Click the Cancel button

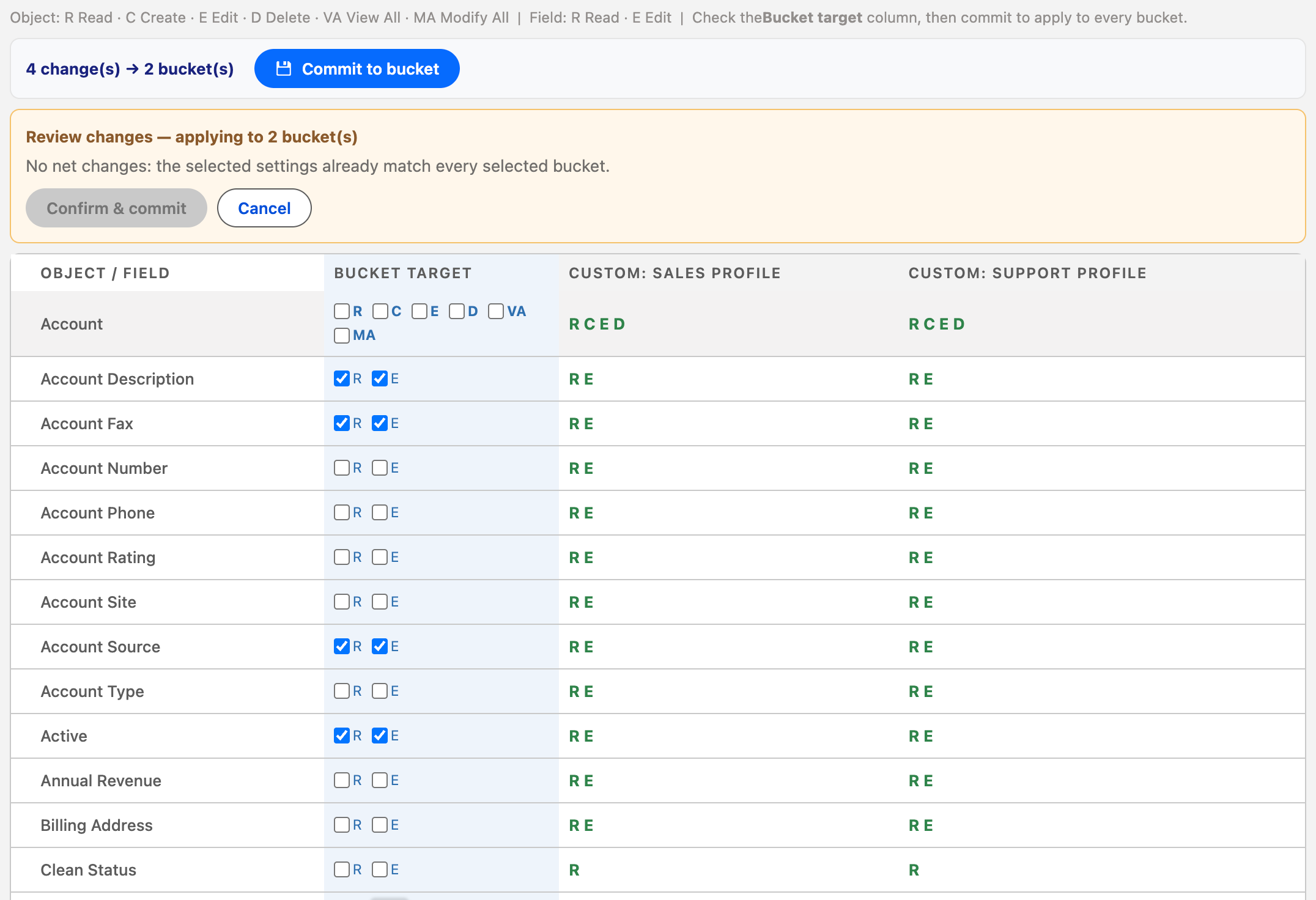[x=264, y=208]
